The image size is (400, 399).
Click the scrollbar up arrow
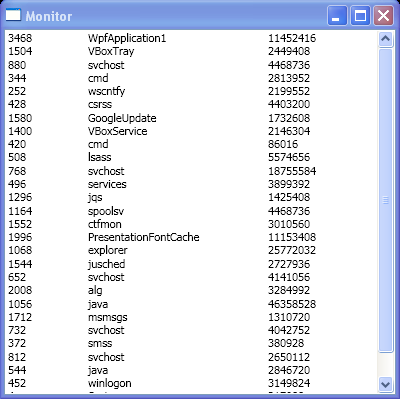(x=386, y=39)
